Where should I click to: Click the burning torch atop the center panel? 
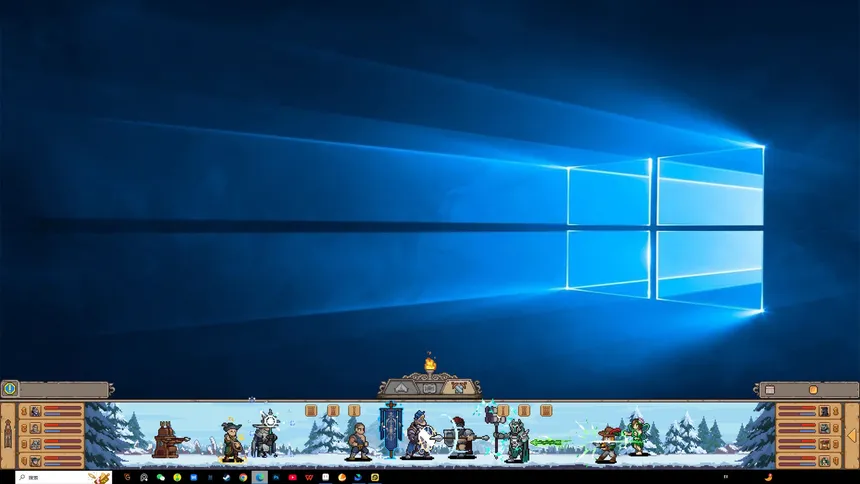point(430,362)
